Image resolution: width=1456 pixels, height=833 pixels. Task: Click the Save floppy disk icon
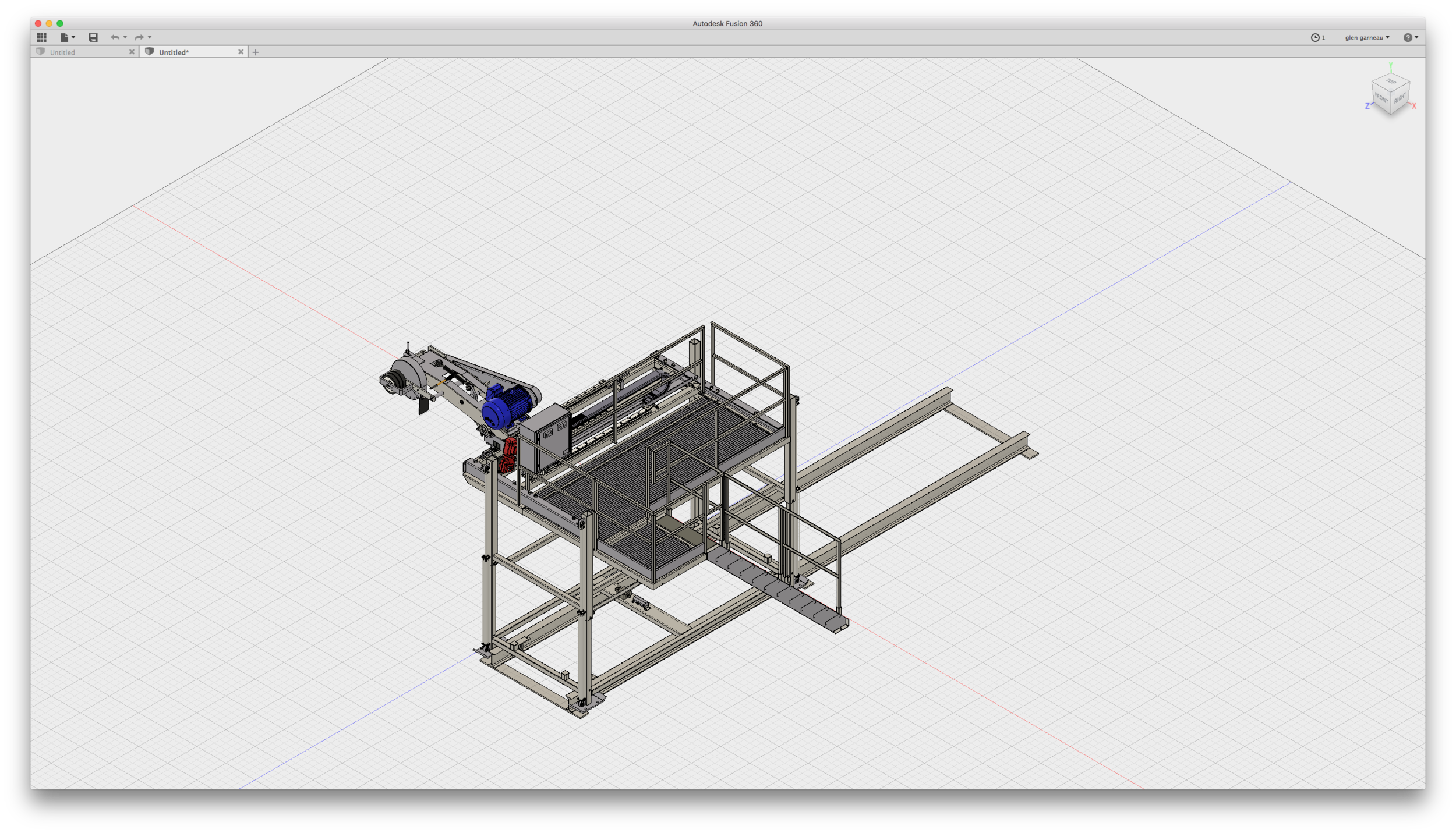pyautogui.click(x=93, y=37)
